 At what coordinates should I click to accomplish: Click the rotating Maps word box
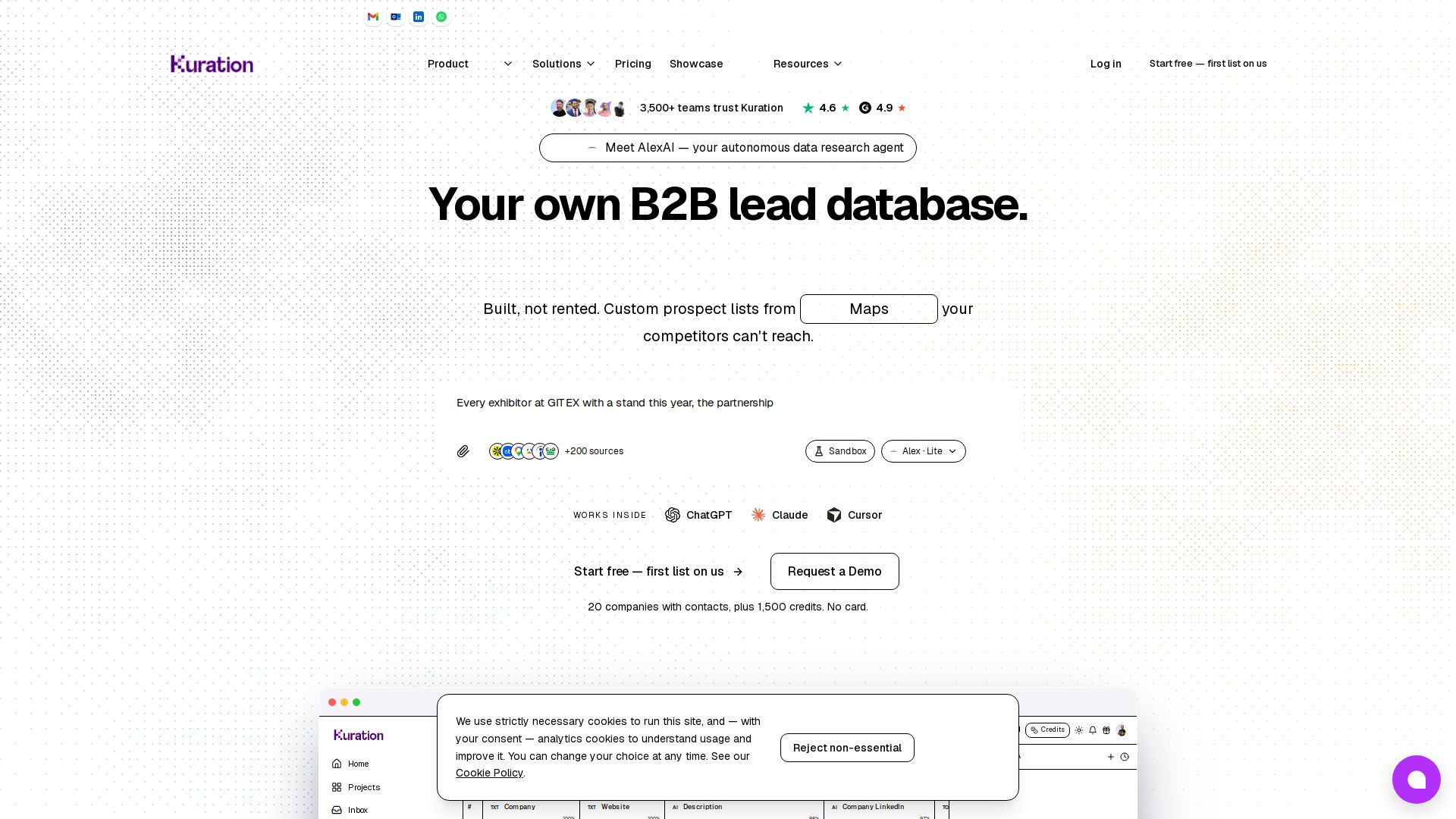click(x=869, y=309)
